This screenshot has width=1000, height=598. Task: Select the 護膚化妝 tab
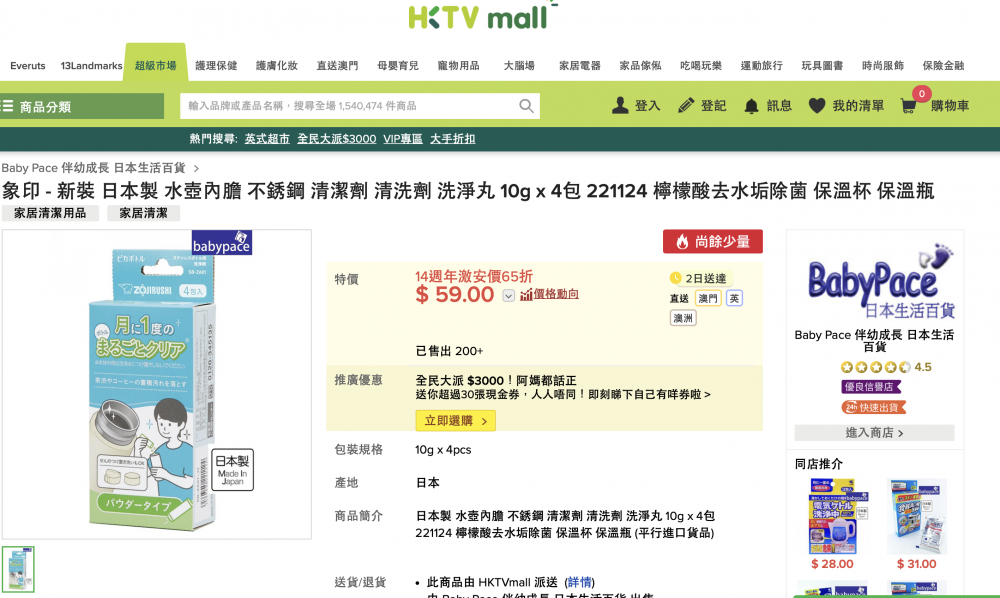[x=277, y=66]
